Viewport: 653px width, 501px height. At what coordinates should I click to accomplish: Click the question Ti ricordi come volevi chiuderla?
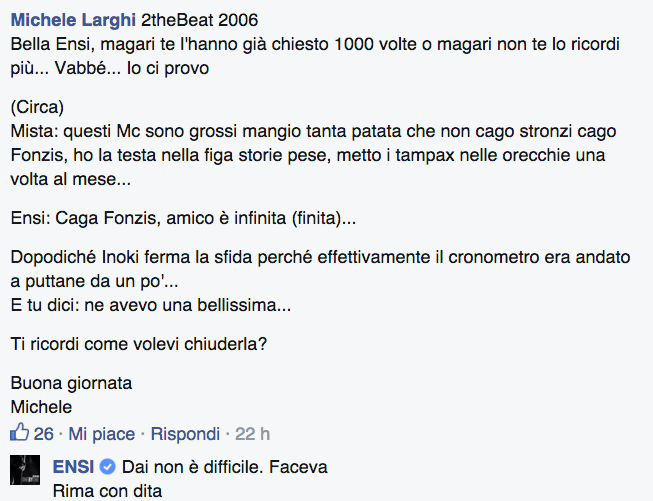(139, 344)
